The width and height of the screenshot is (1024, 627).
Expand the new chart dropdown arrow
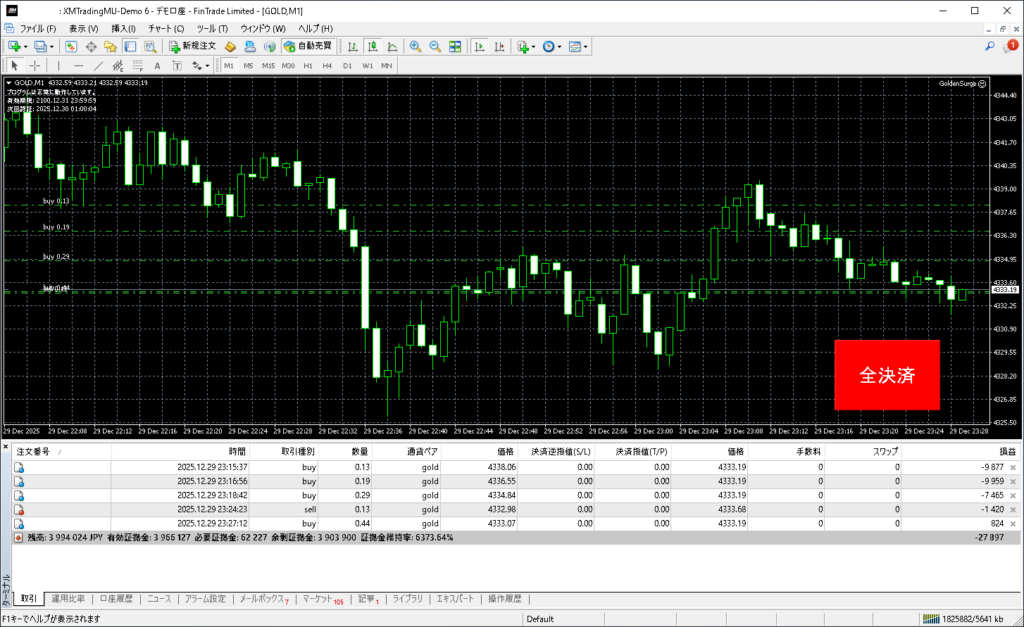(x=26, y=46)
